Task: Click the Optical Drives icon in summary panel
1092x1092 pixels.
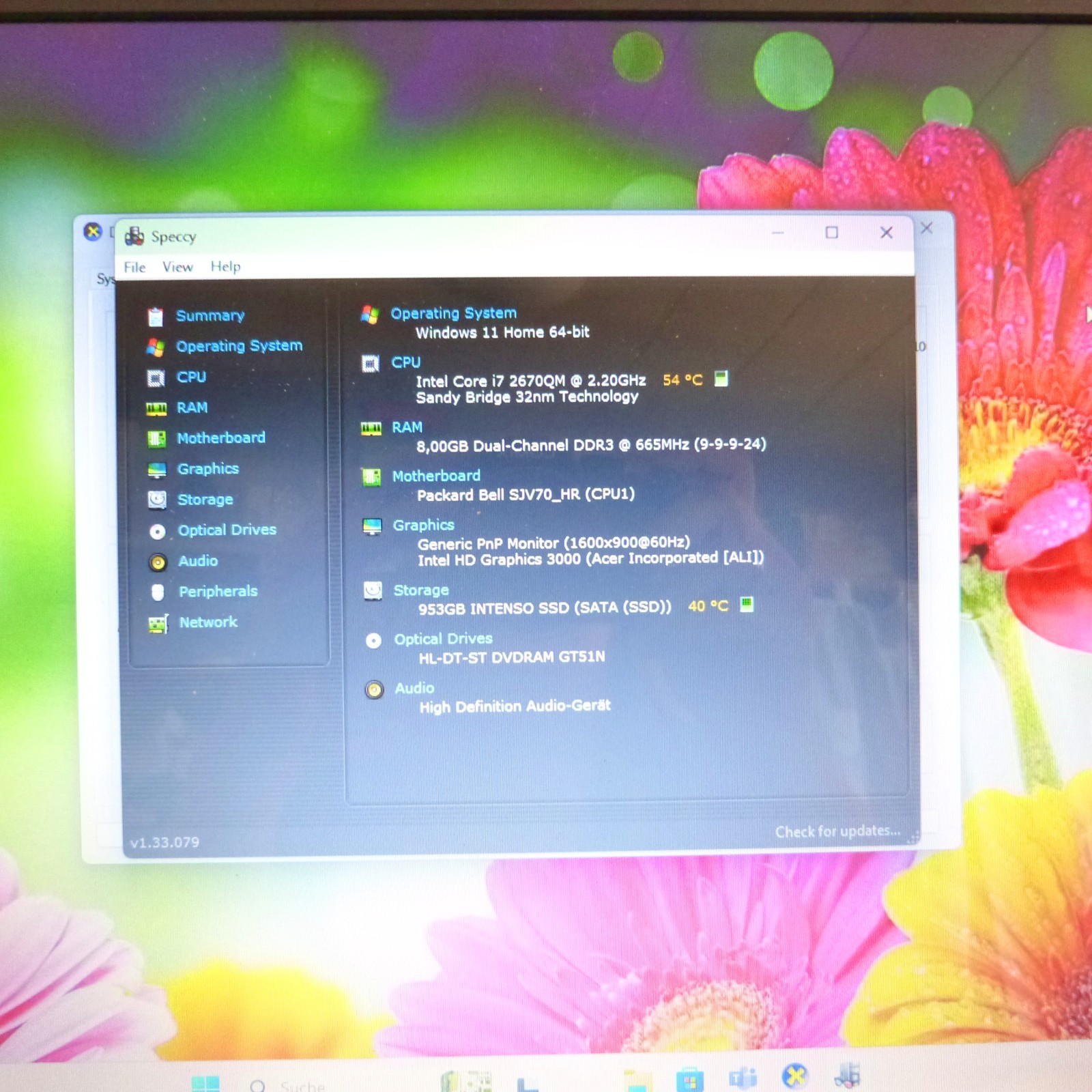Action: 373,640
